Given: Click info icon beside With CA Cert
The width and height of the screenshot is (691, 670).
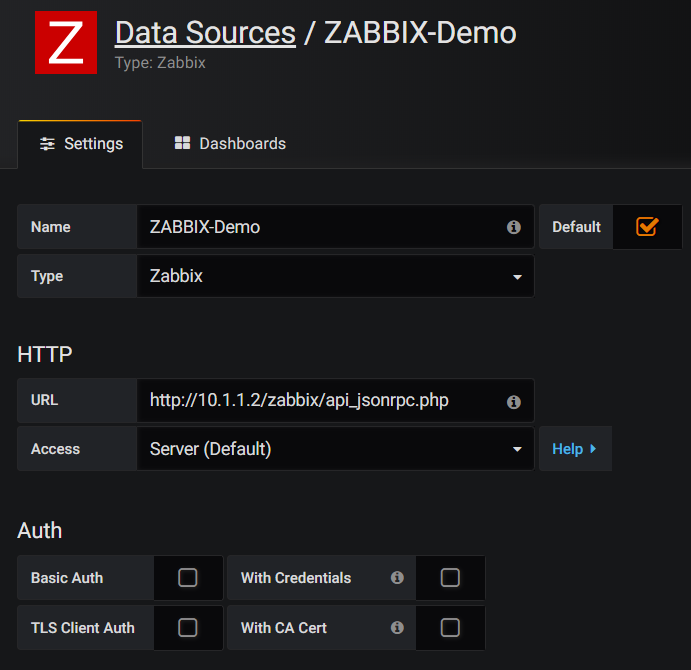Looking at the screenshot, I should tap(397, 627).
